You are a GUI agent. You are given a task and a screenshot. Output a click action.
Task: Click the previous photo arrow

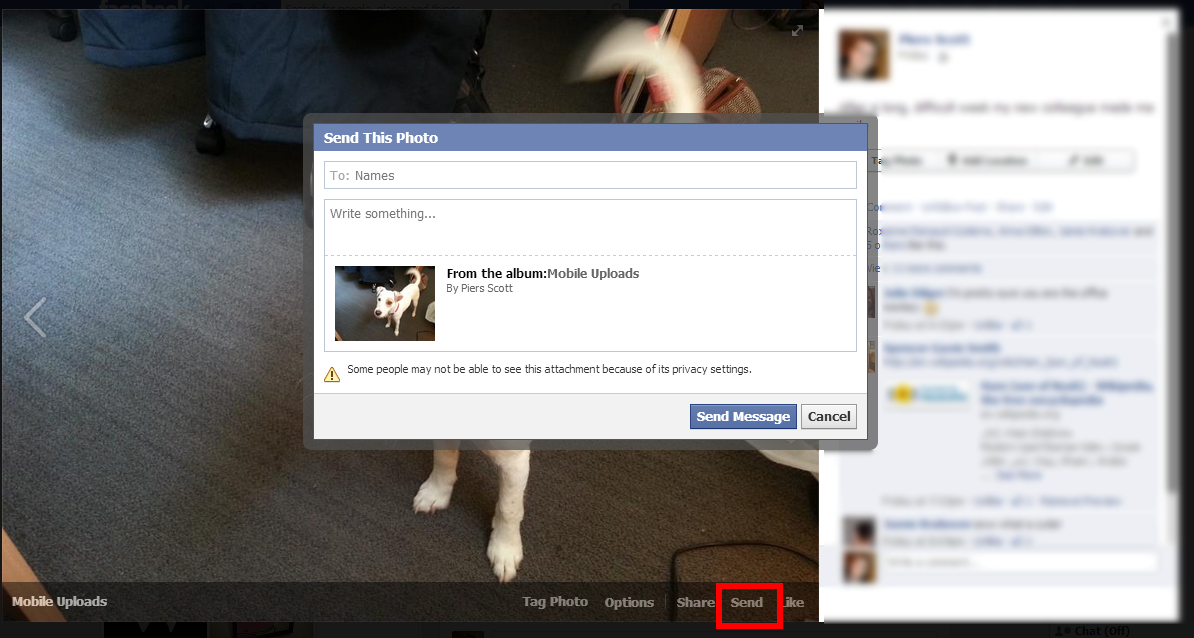35,318
